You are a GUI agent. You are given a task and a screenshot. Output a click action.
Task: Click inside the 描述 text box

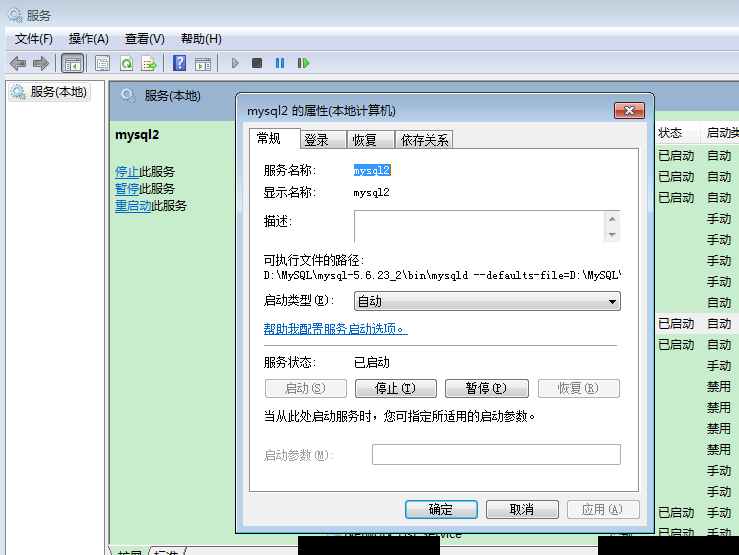[x=479, y=226]
